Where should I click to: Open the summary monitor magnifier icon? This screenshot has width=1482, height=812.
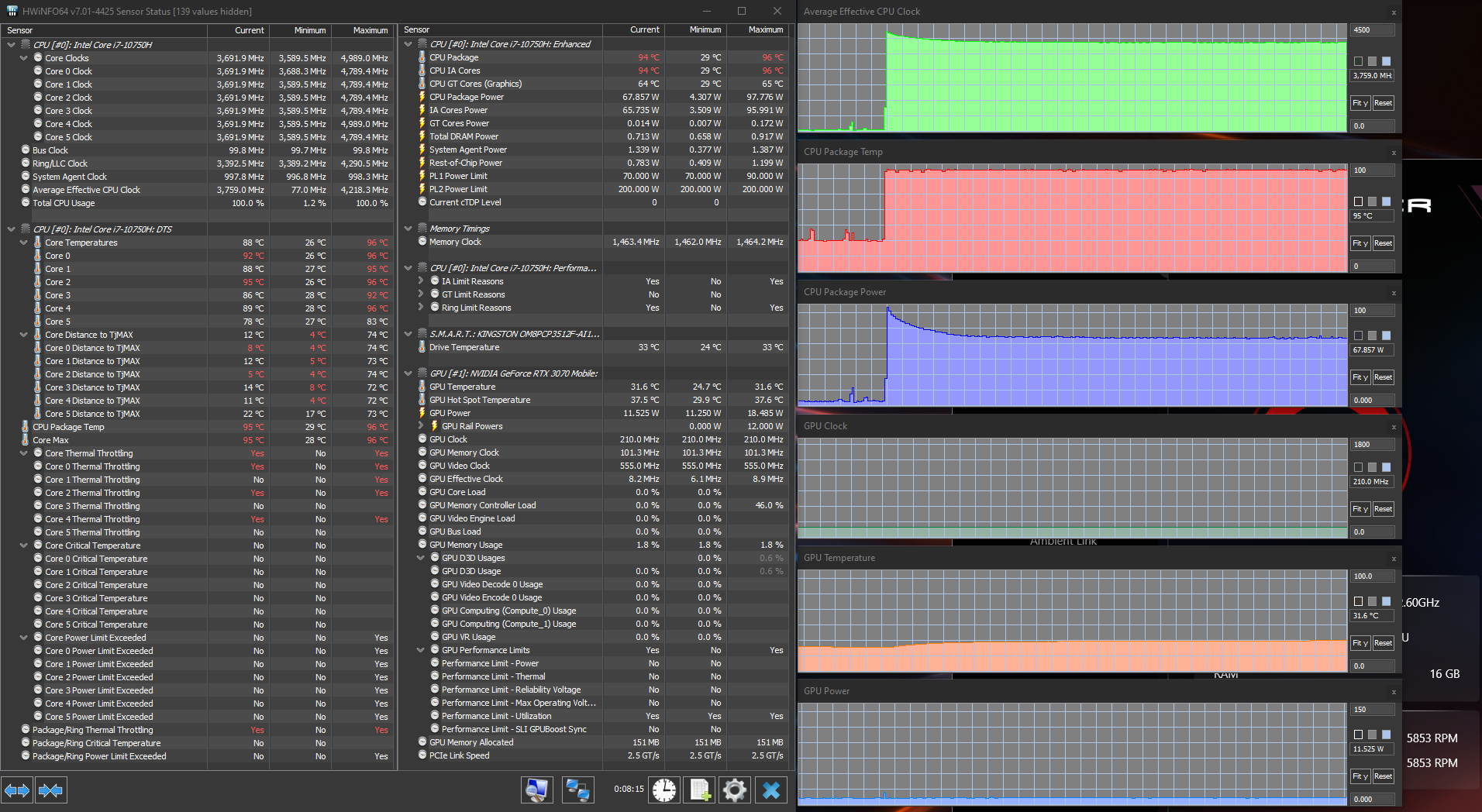coord(536,790)
